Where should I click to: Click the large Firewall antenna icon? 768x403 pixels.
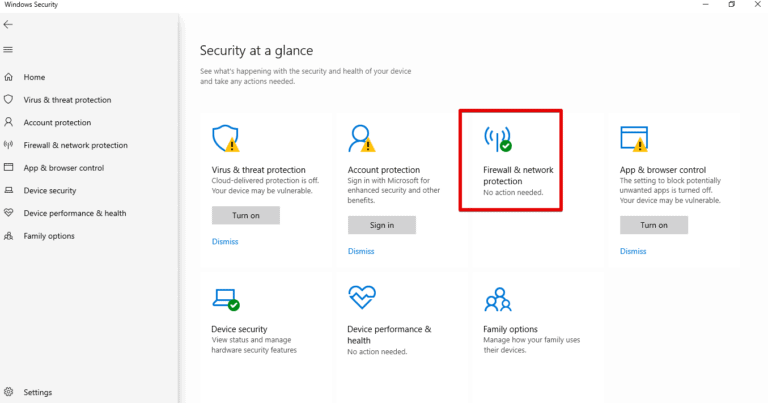coord(498,139)
